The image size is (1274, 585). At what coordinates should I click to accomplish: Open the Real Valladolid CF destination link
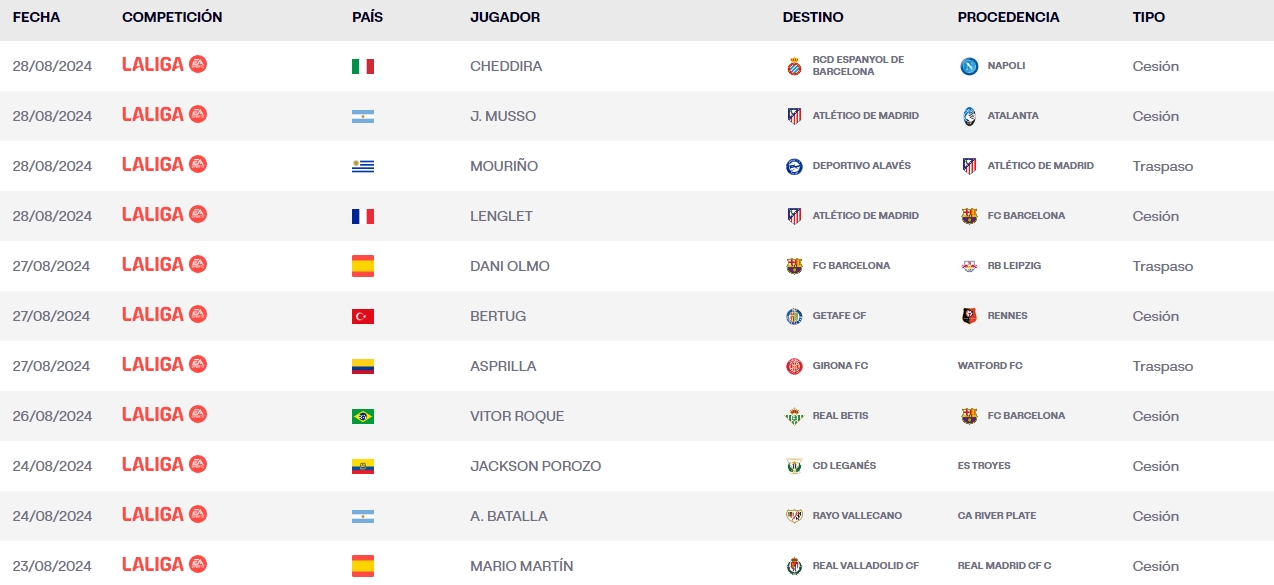(865, 566)
